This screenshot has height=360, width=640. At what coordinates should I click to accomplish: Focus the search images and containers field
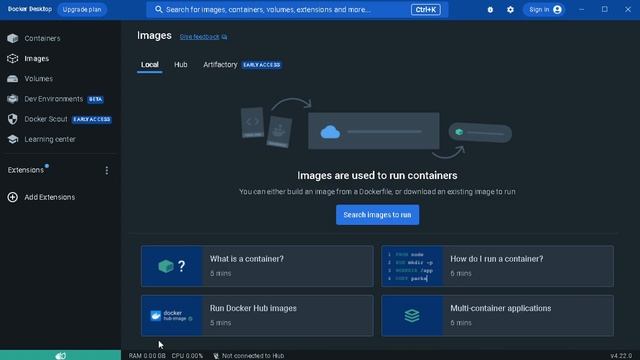297,9
